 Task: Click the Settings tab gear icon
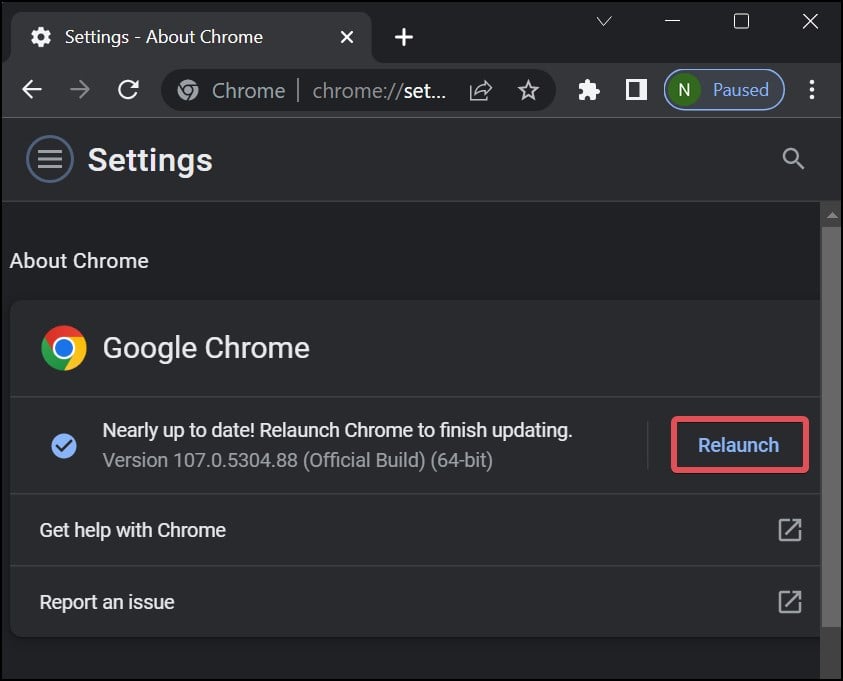tap(41, 37)
